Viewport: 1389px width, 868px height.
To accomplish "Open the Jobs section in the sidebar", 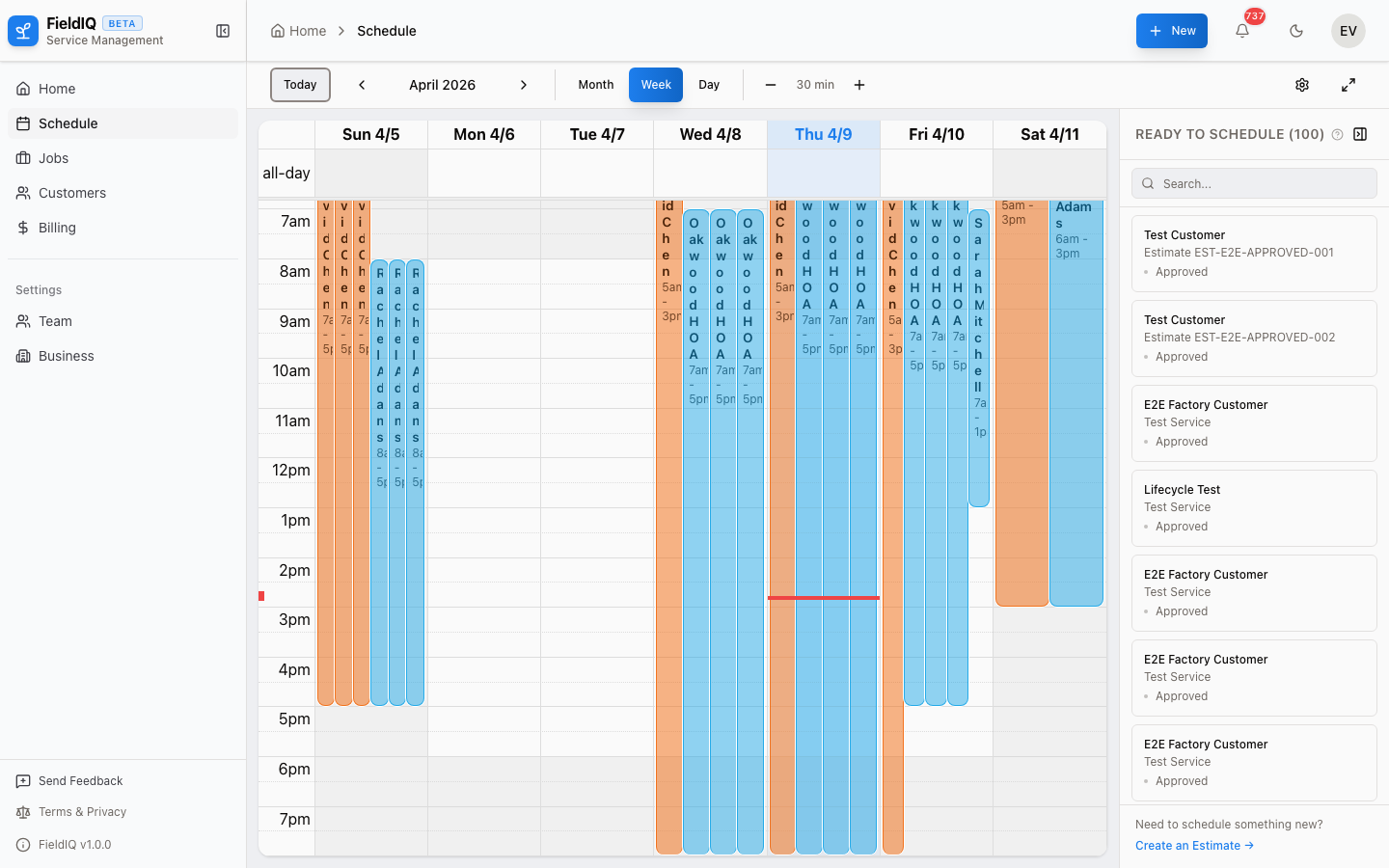I will pyautogui.click(x=53, y=158).
